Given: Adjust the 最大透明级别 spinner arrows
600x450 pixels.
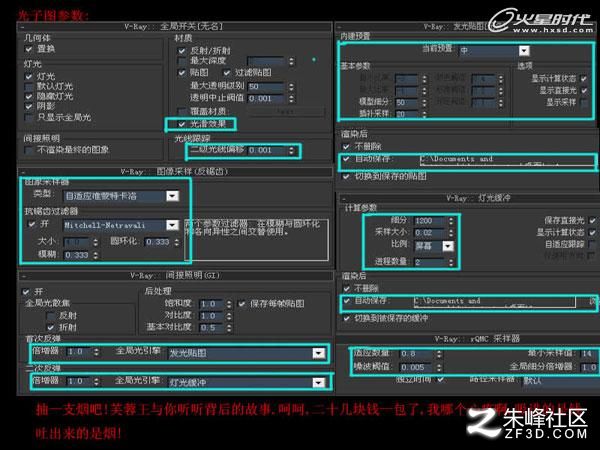Looking at the screenshot, I should [292, 86].
